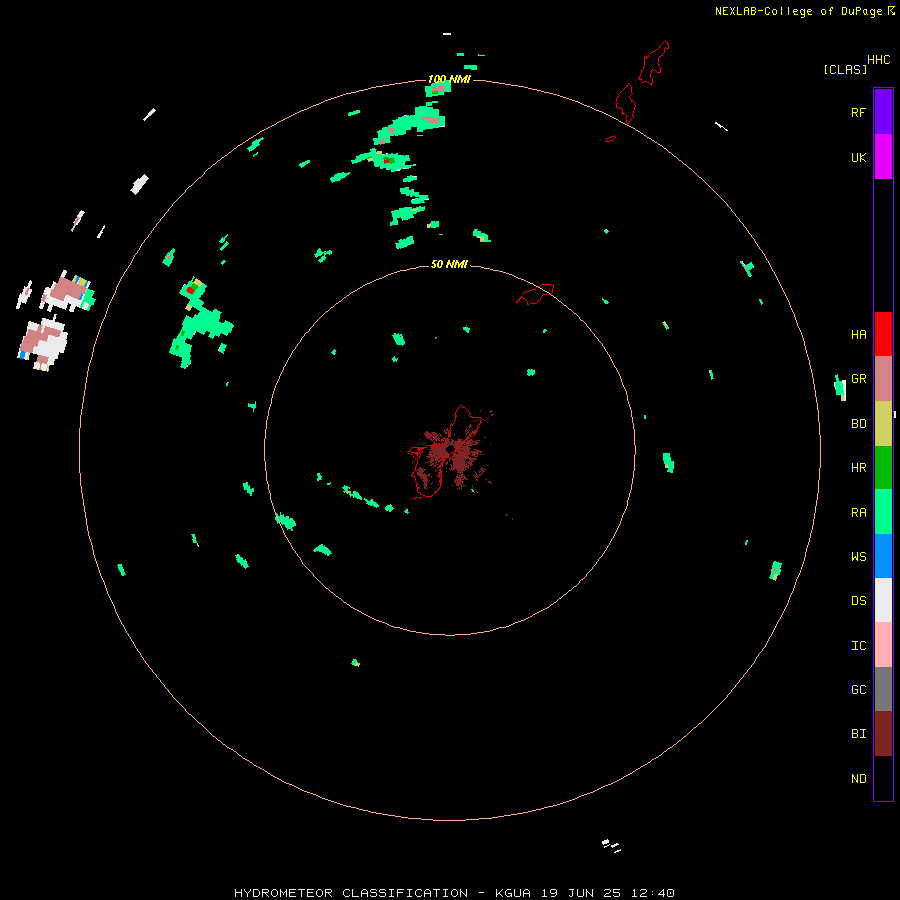Click the [CLAS] legend heading
The image size is (900, 900).
(x=845, y=69)
